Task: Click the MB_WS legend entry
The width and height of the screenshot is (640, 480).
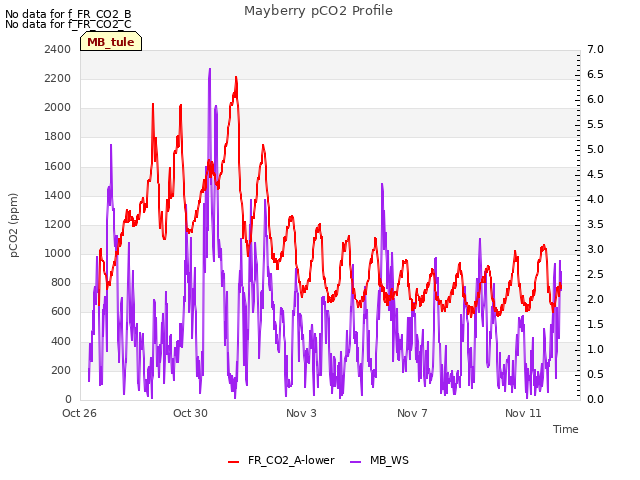Action: tap(379, 460)
